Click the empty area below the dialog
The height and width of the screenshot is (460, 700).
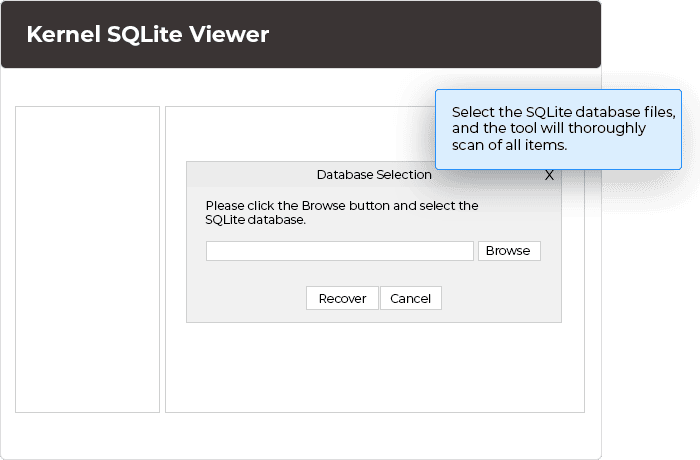point(375,366)
